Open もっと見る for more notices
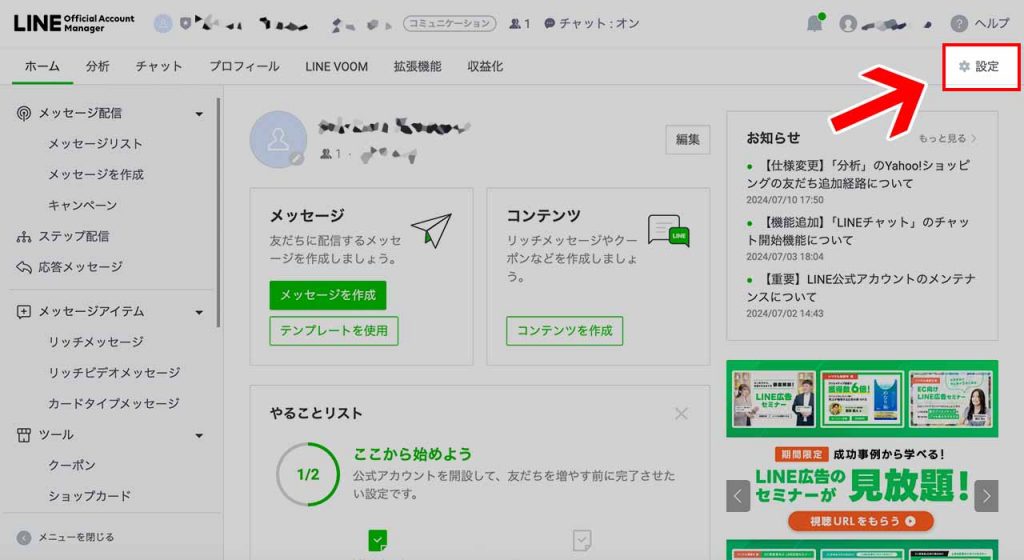Screen dimensions: 1024x560 947,138
